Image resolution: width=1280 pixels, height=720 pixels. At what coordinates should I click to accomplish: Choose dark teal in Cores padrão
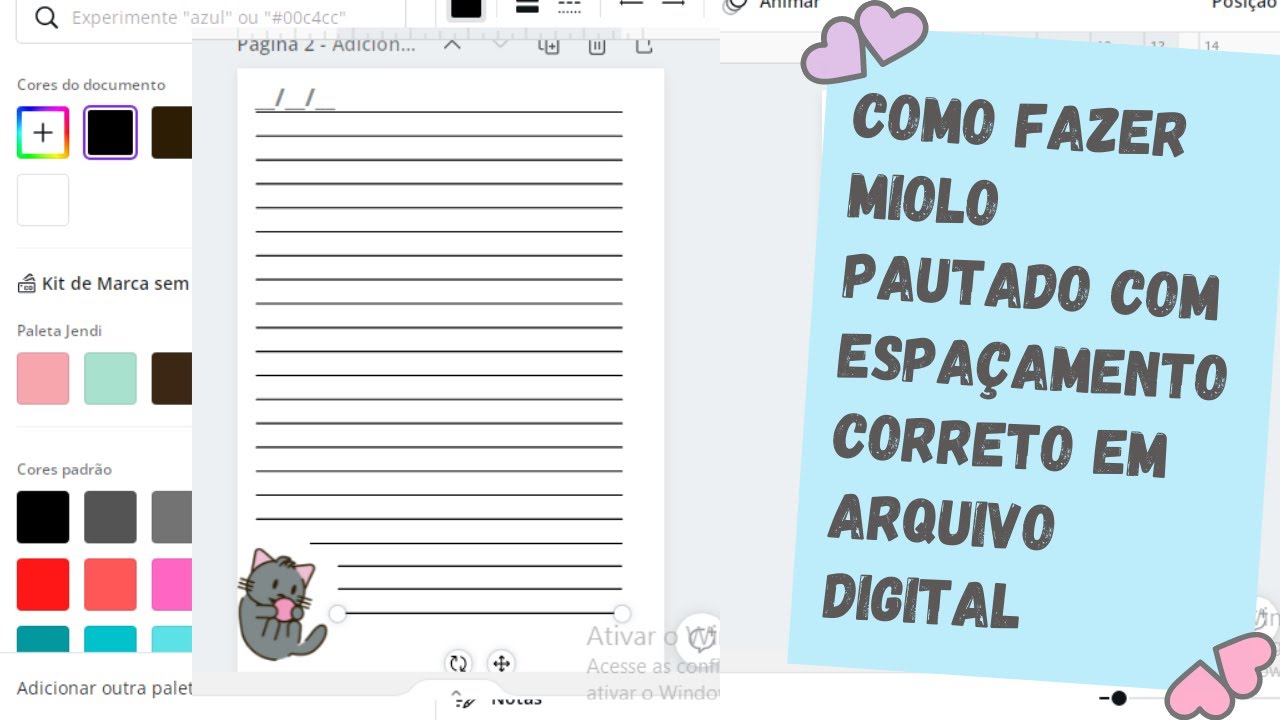click(x=43, y=639)
